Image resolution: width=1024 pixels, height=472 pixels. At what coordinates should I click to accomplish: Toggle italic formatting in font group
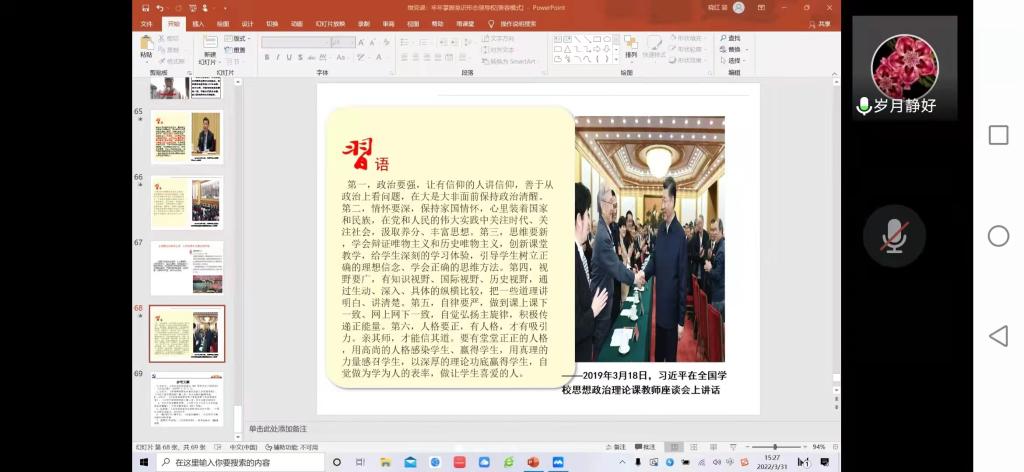(279, 58)
